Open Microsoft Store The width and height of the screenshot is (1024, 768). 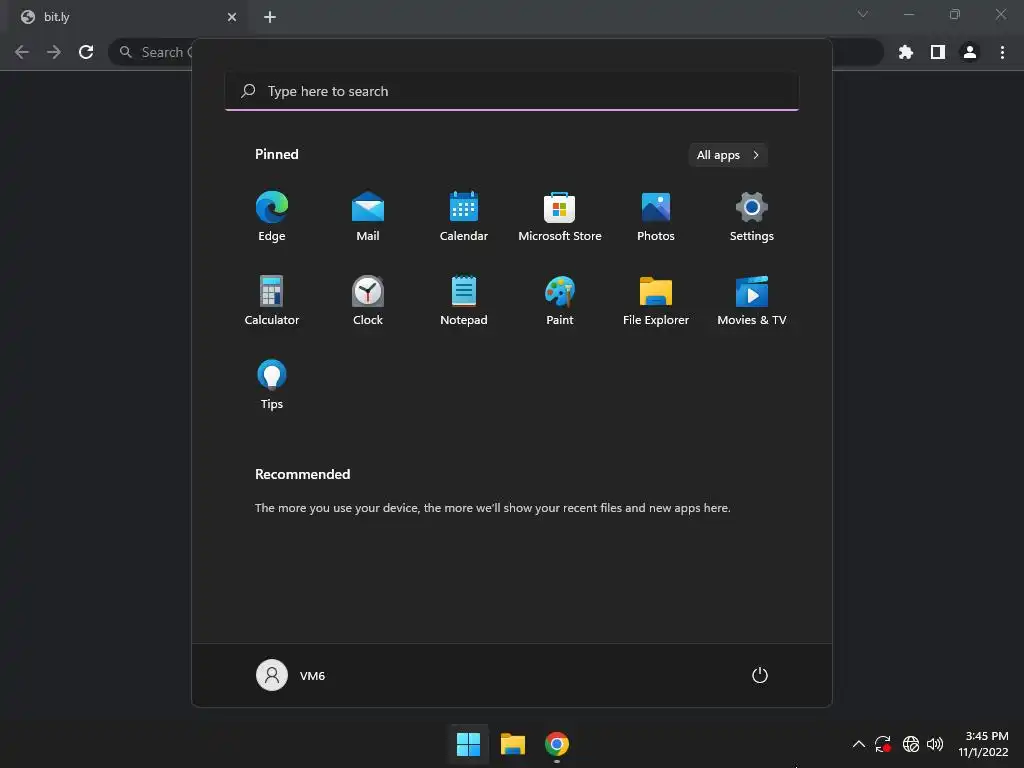560,216
